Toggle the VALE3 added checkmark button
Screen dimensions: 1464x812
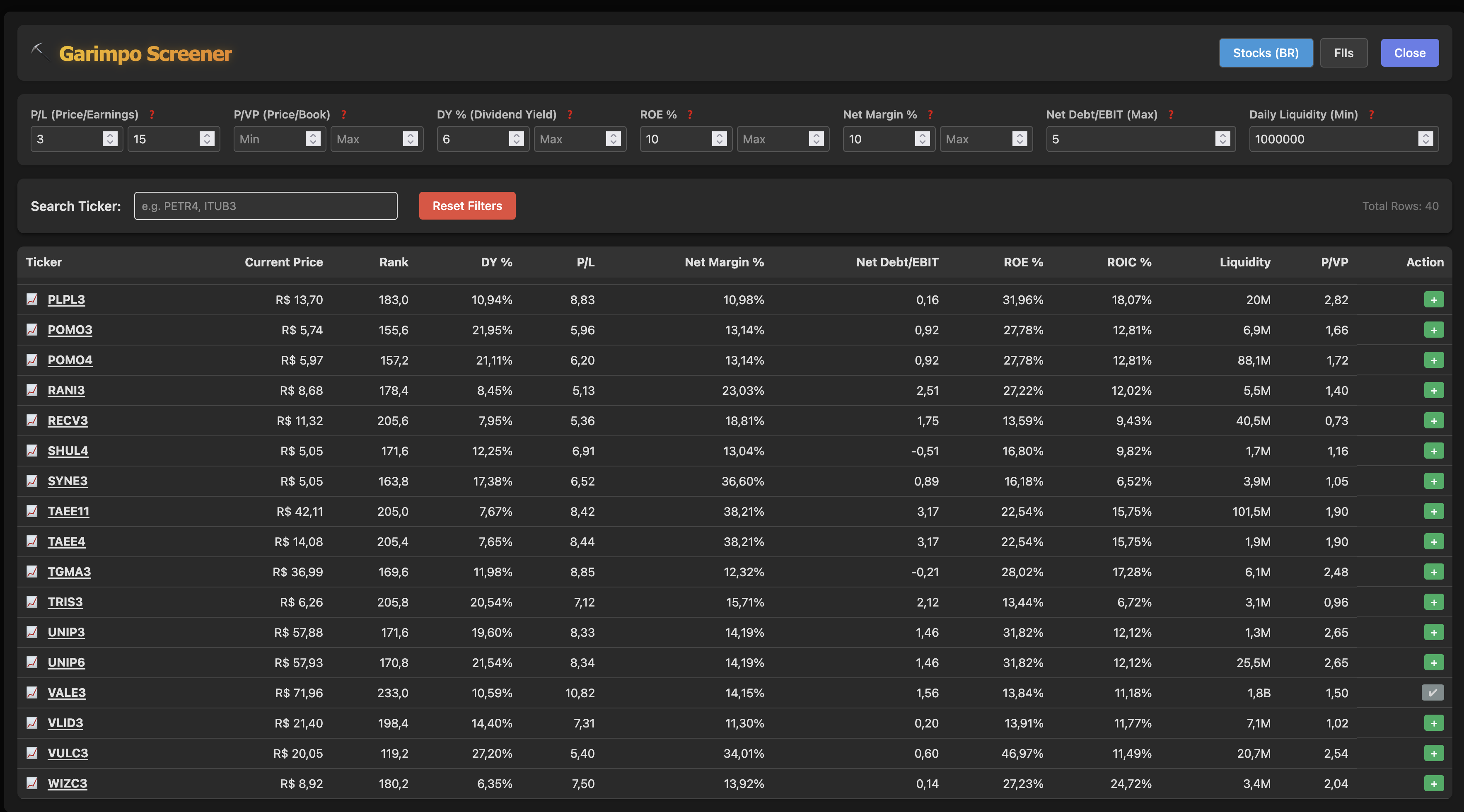pyautogui.click(x=1432, y=692)
